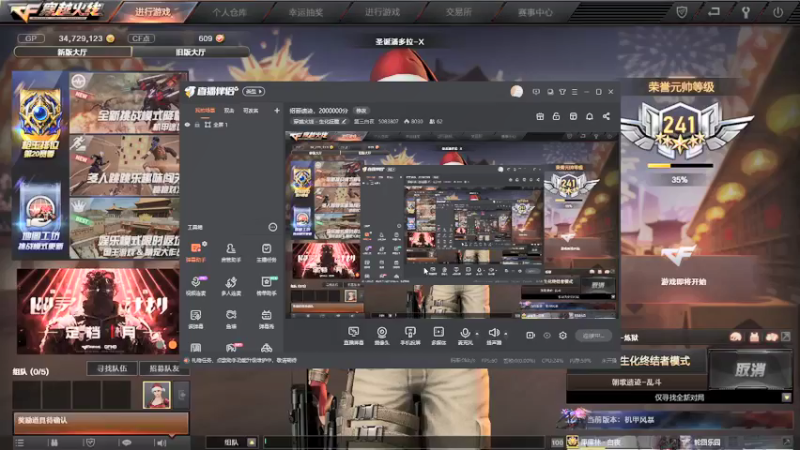Open the hamburger menu in 直播伴侣 title bar
This screenshot has height=450, width=800.
pyautogui.click(x=574, y=92)
